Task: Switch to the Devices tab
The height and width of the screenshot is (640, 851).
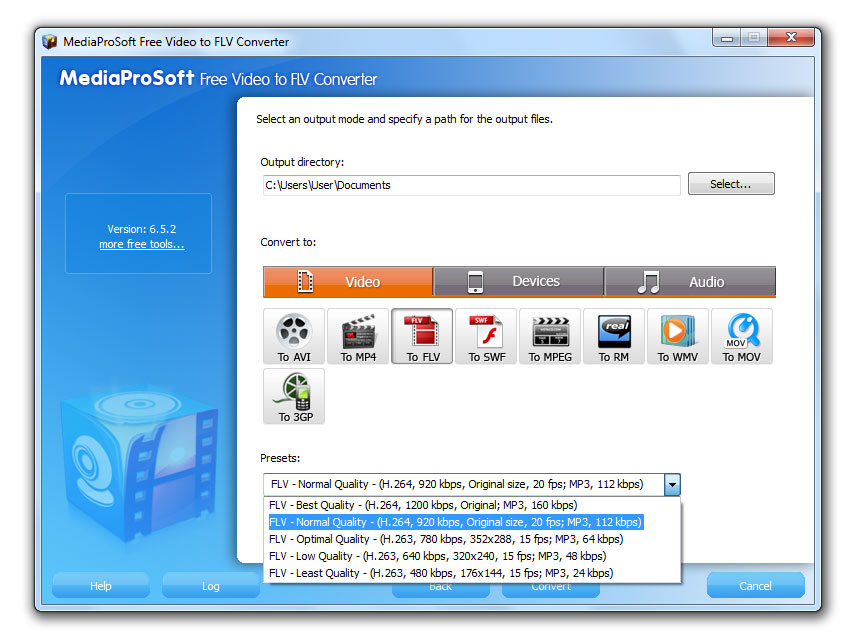Action: pos(519,282)
